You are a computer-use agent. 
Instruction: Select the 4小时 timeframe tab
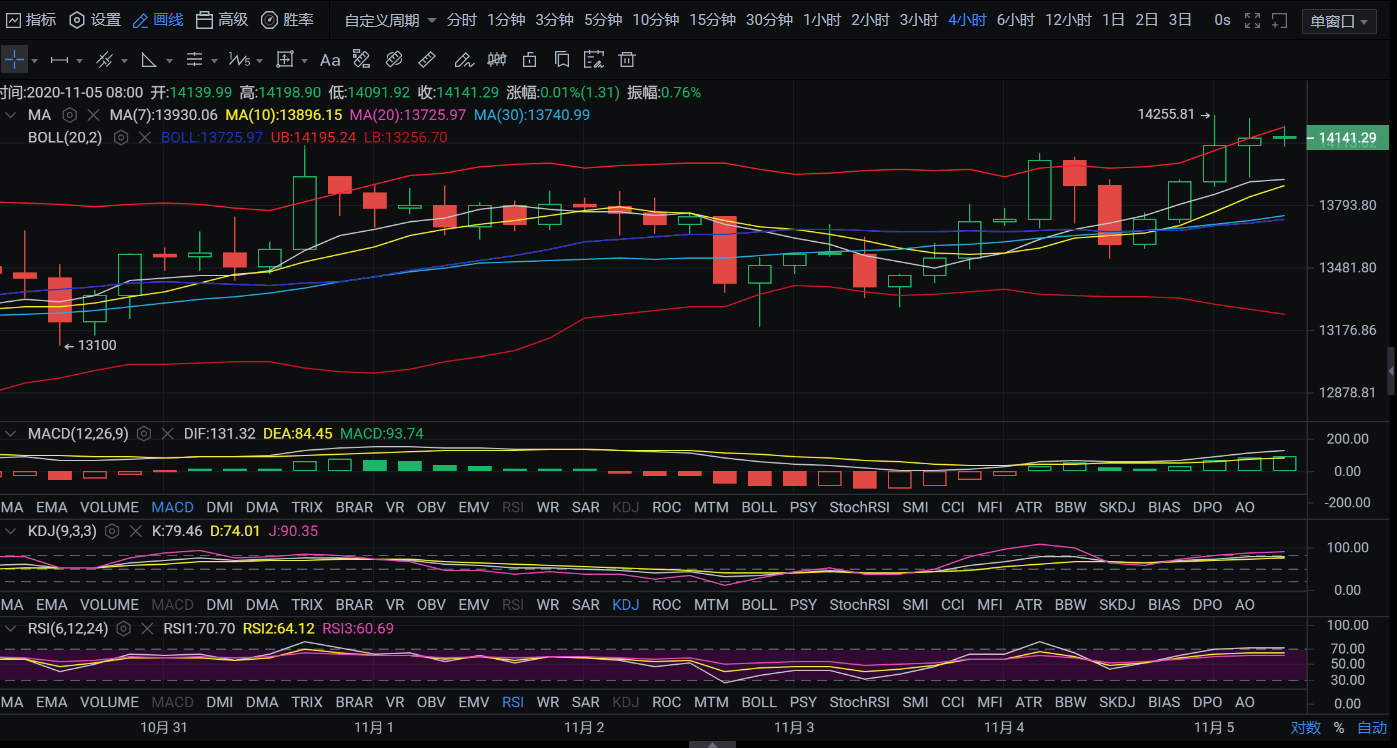coord(967,20)
